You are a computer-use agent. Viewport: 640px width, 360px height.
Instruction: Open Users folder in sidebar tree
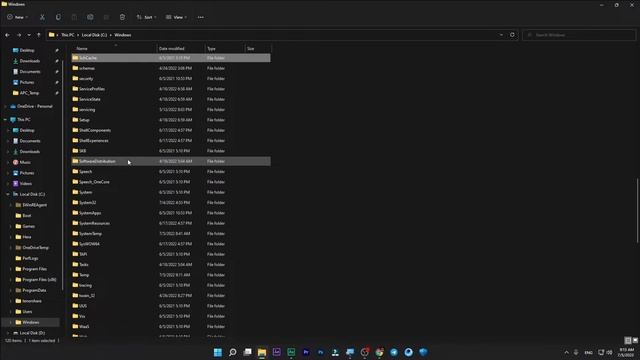[x=27, y=312]
